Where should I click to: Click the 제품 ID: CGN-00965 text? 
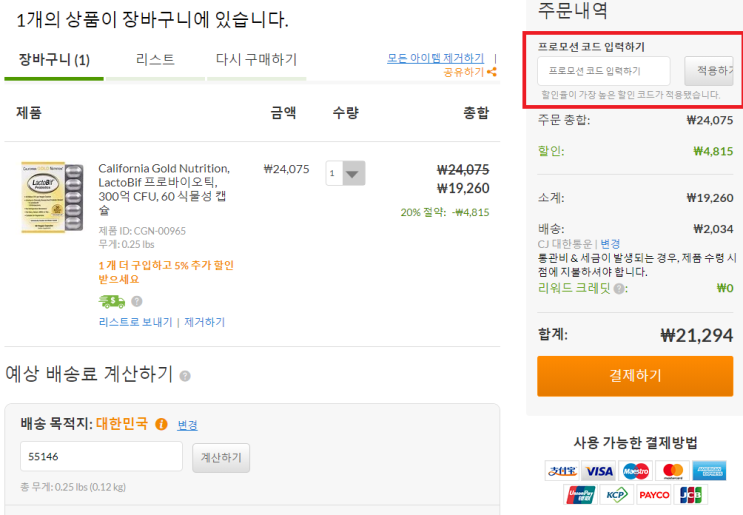(142, 231)
